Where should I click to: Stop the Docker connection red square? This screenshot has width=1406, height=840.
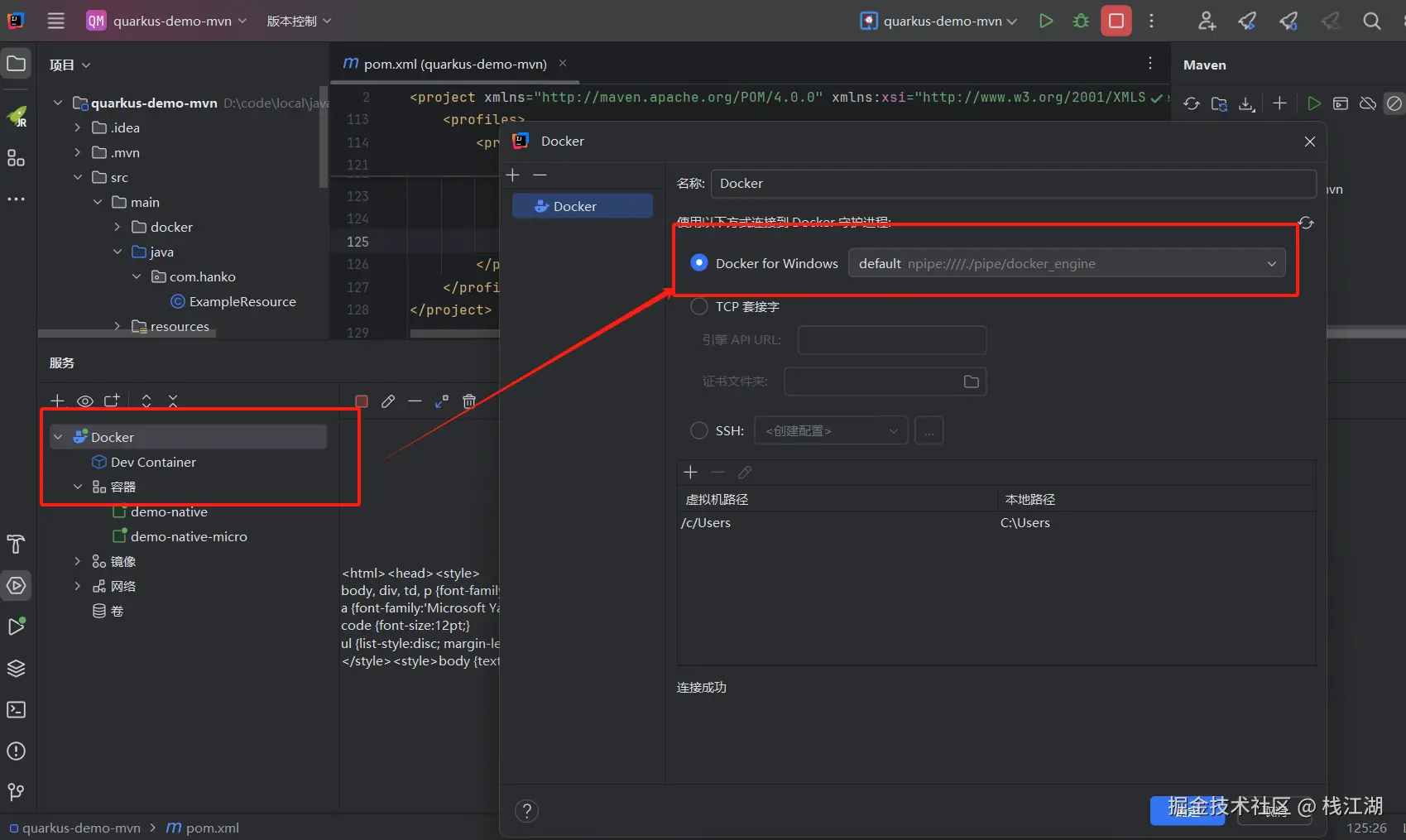pos(362,401)
